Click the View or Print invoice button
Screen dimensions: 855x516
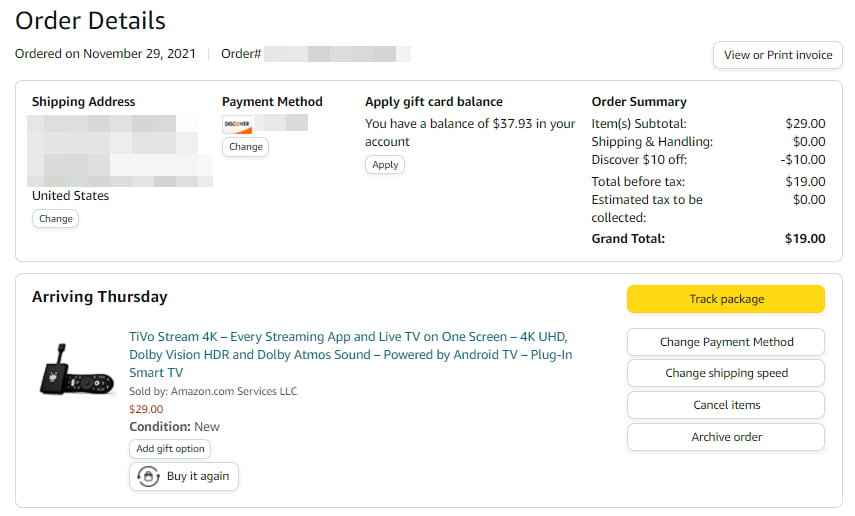tap(778, 55)
